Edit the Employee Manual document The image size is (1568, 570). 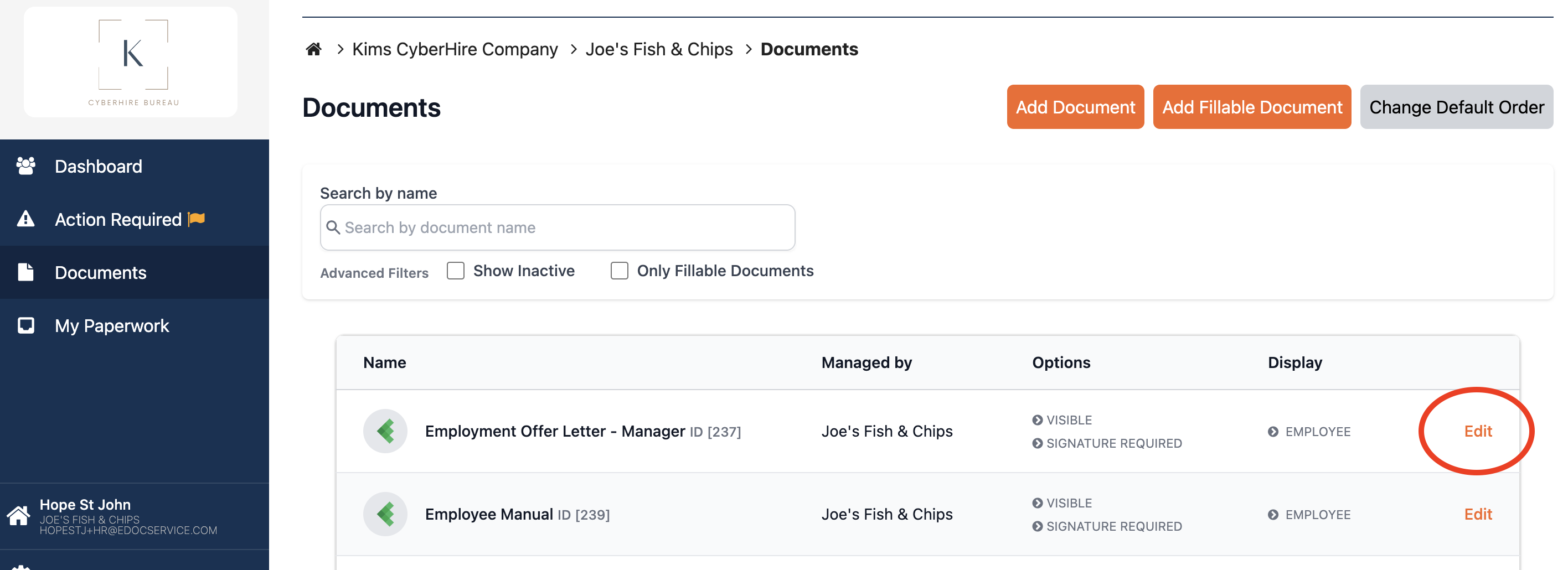[1477, 515]
